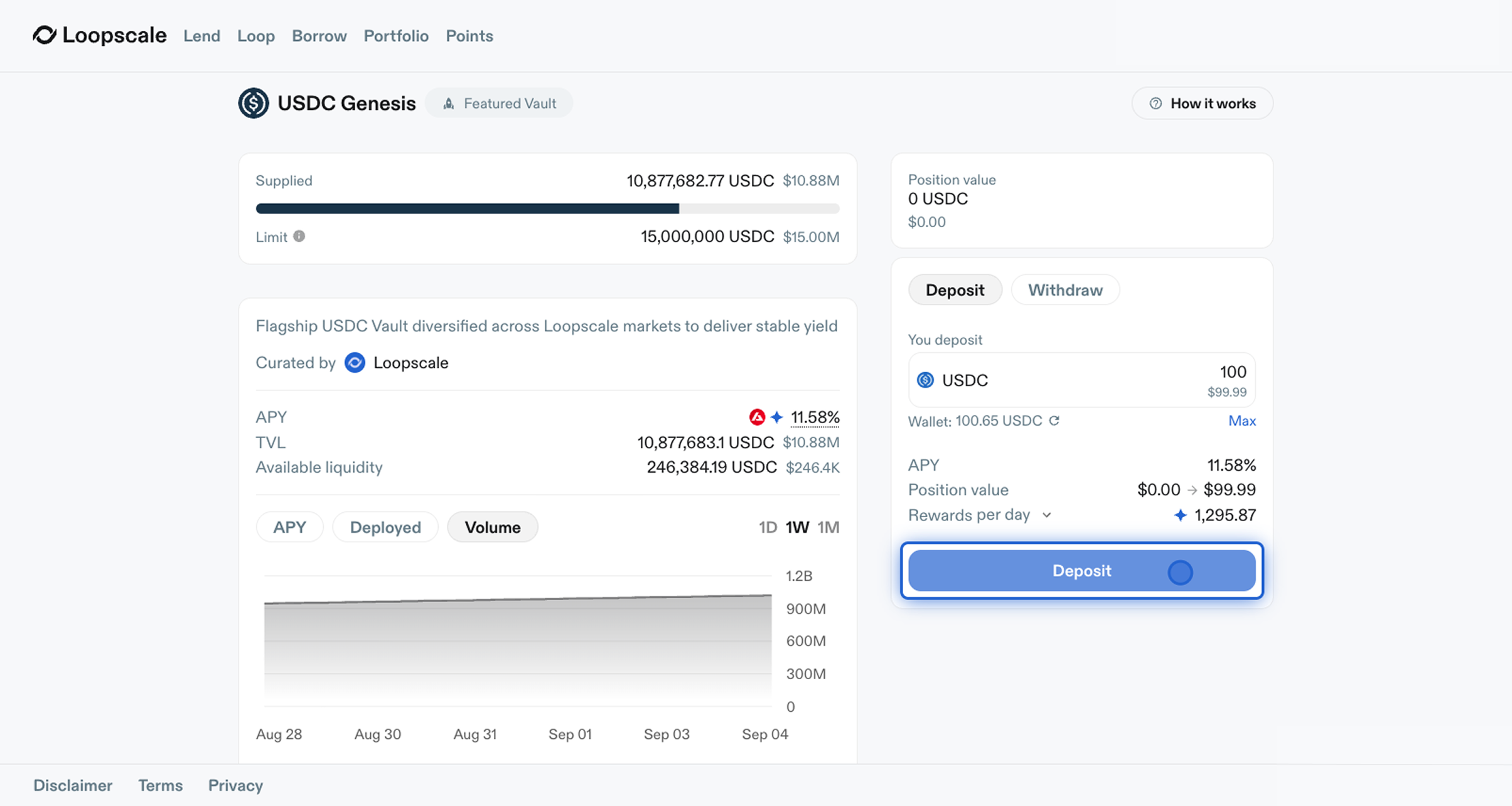Select the 1M chart time range
The width and height of the screenshot is (1512, 806).
828,527
